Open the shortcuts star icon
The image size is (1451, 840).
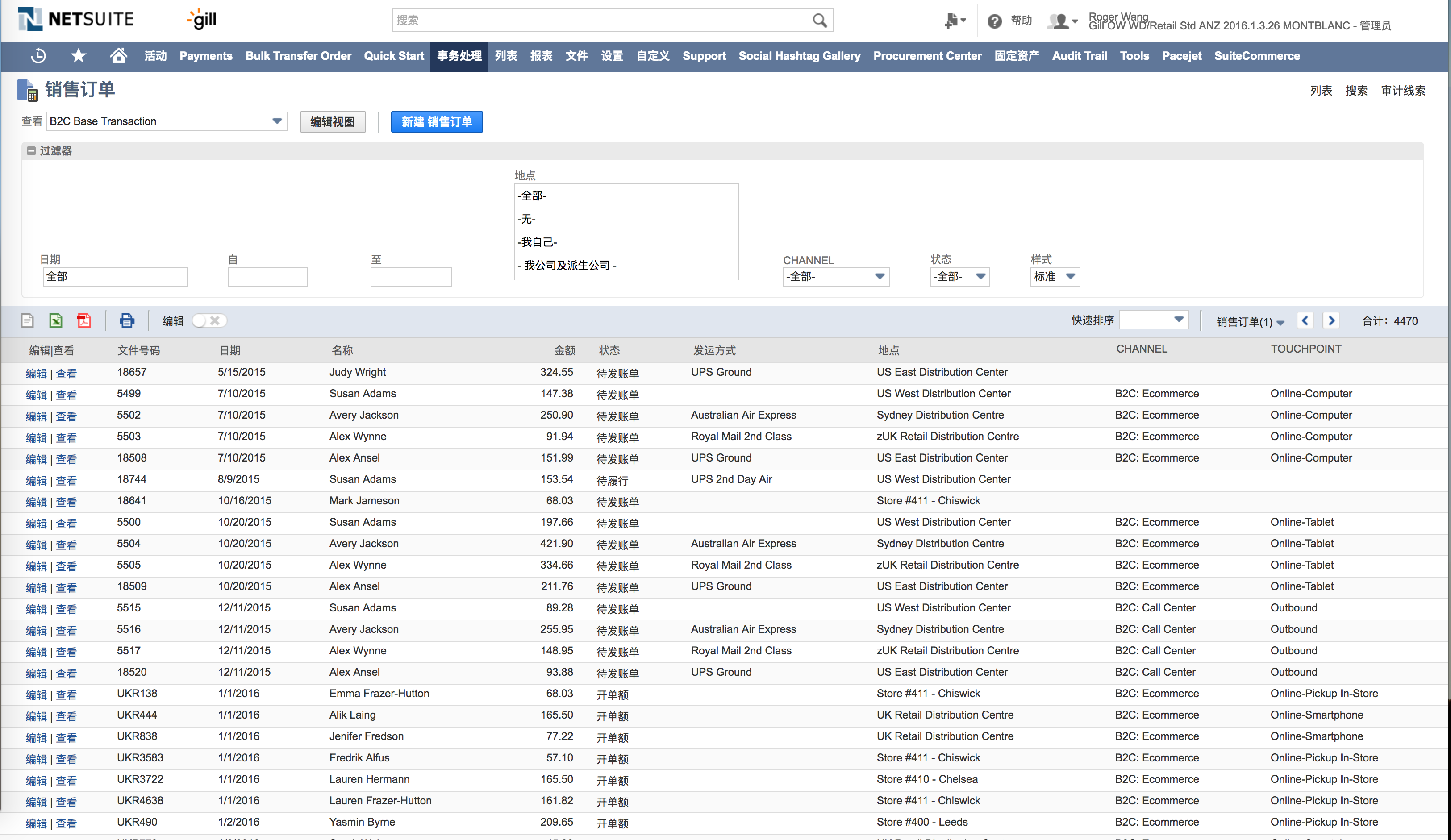pyautogui.click(x=78, y=56)
